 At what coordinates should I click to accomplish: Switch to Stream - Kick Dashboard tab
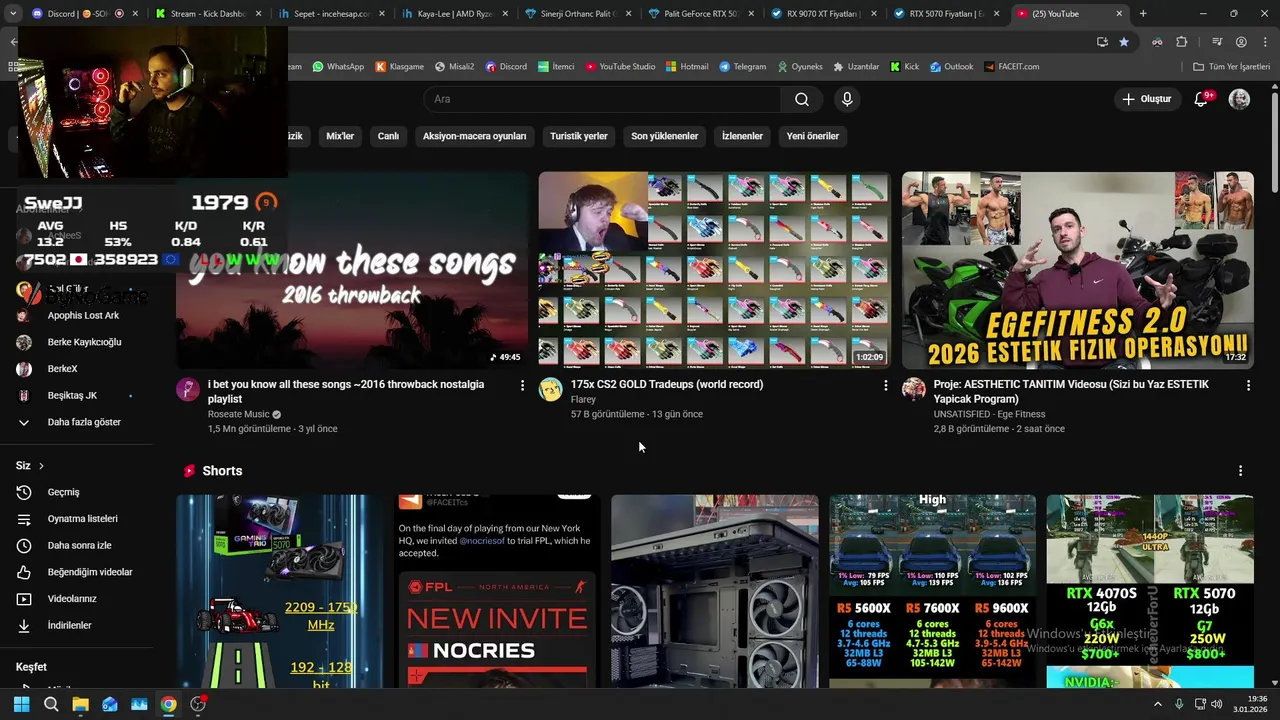pos(208,14)
